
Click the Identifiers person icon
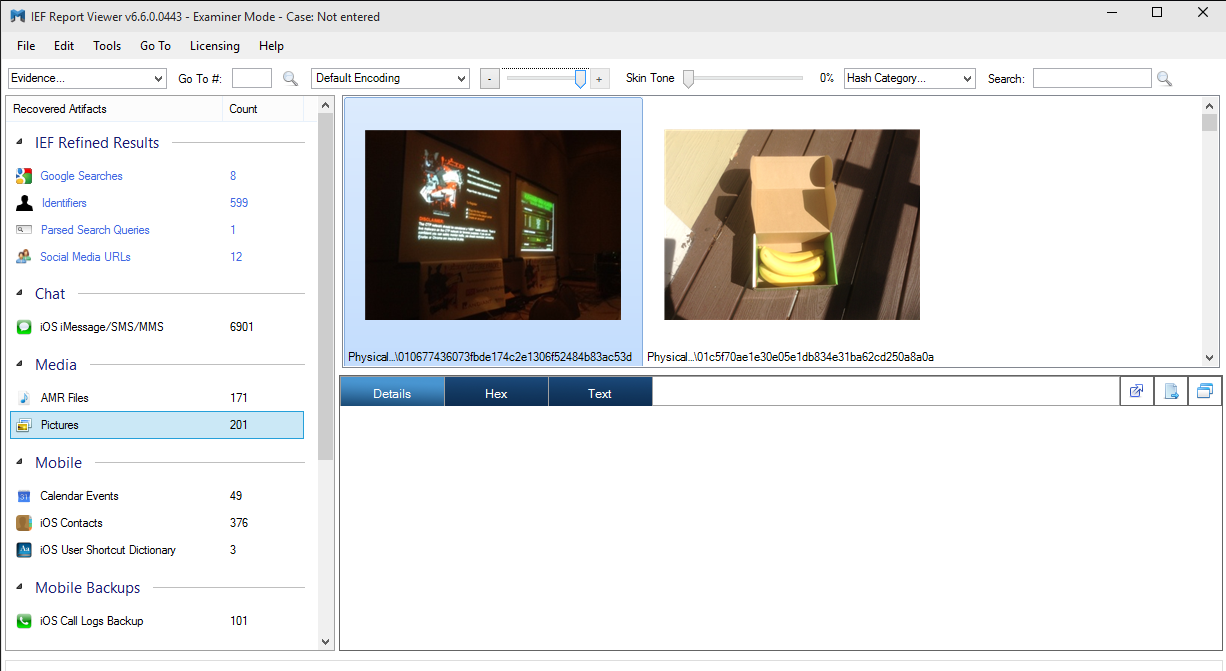pos(24,203)
